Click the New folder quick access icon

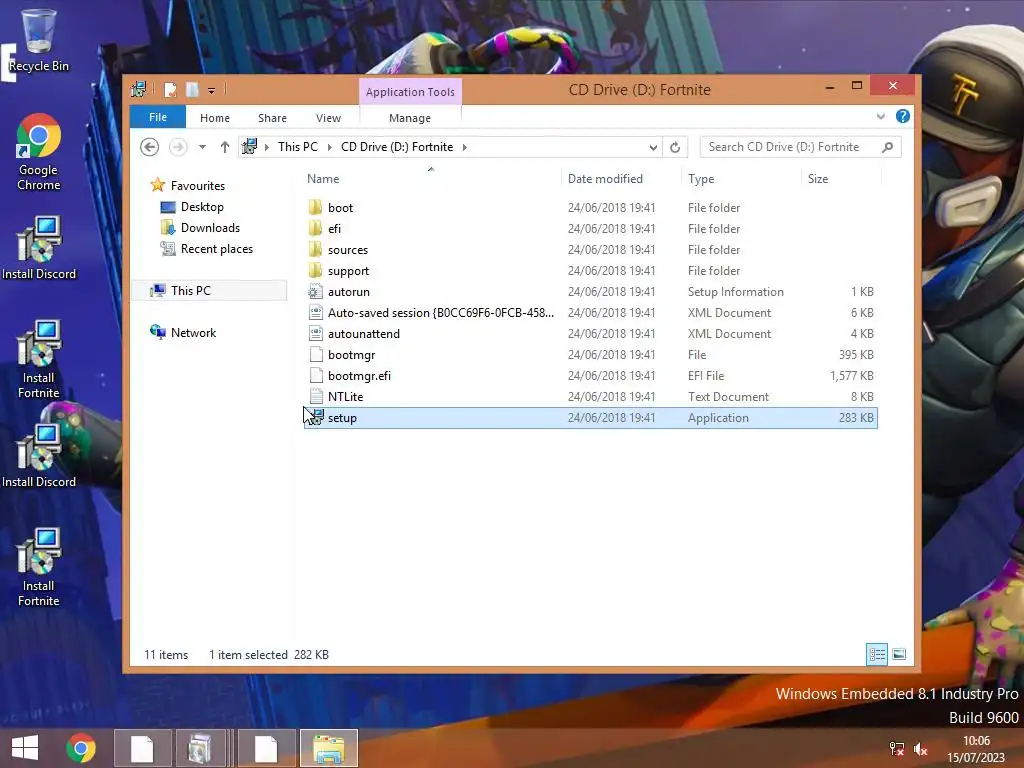[192, 89]
